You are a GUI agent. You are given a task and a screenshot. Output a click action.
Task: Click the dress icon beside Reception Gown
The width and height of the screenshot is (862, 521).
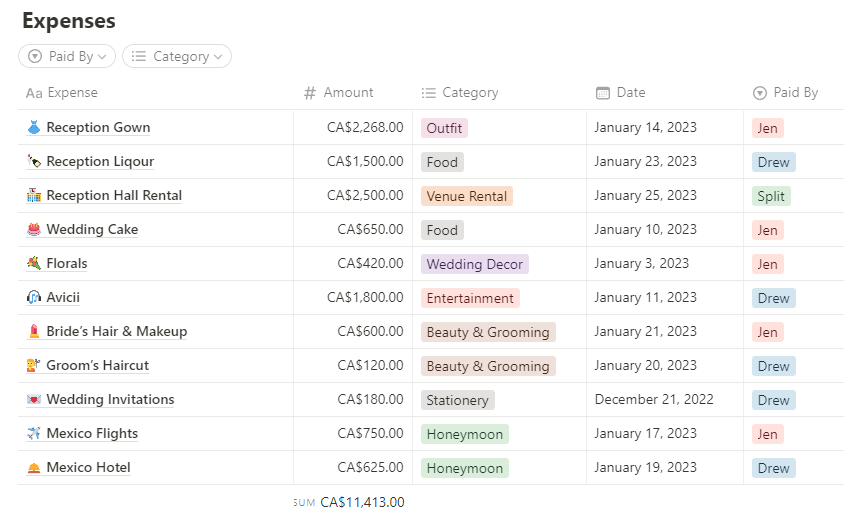click(x=34, y=128)
